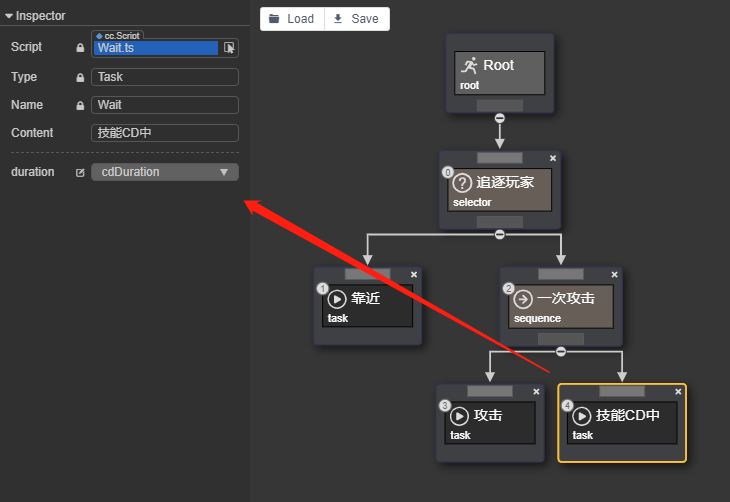Toggle the lock icon beside Name field
The height and width of the screenshot is (502, 730).
(80, 105)
